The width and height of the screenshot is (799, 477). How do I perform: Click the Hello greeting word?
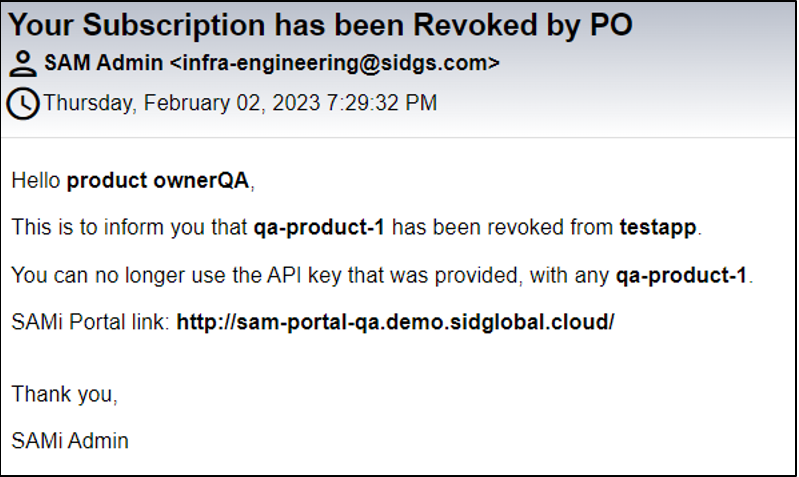pos(36,181)
